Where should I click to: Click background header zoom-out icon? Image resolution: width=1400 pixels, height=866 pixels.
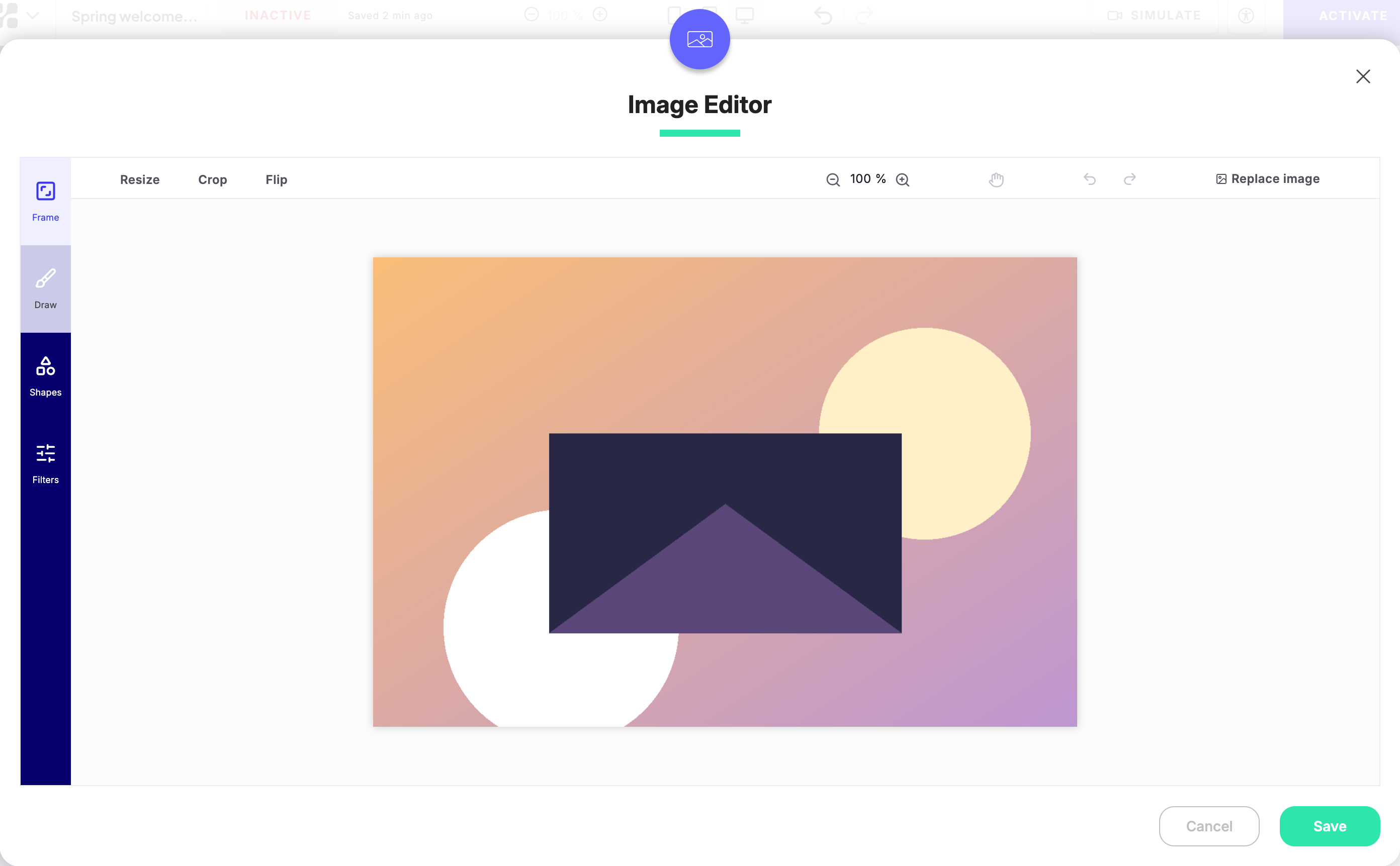pos(531,14)
